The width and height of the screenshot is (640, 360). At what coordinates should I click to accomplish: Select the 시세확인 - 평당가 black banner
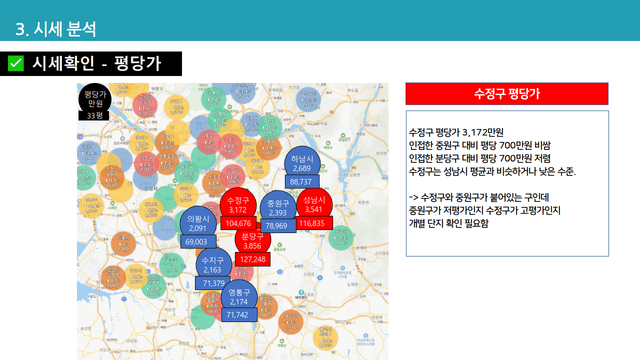(91, 64)
